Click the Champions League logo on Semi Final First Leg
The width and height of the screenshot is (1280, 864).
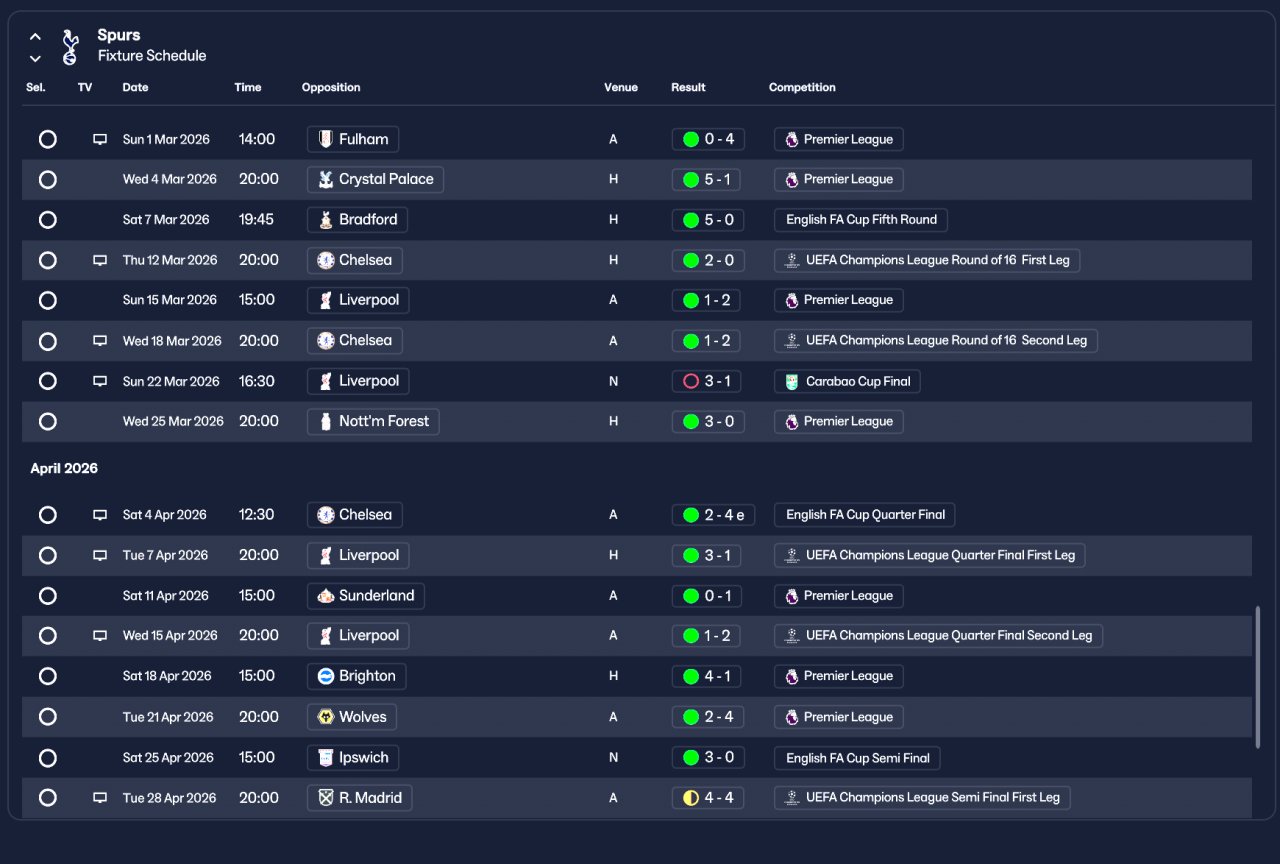pyautogui.click(x=792, y=798)
